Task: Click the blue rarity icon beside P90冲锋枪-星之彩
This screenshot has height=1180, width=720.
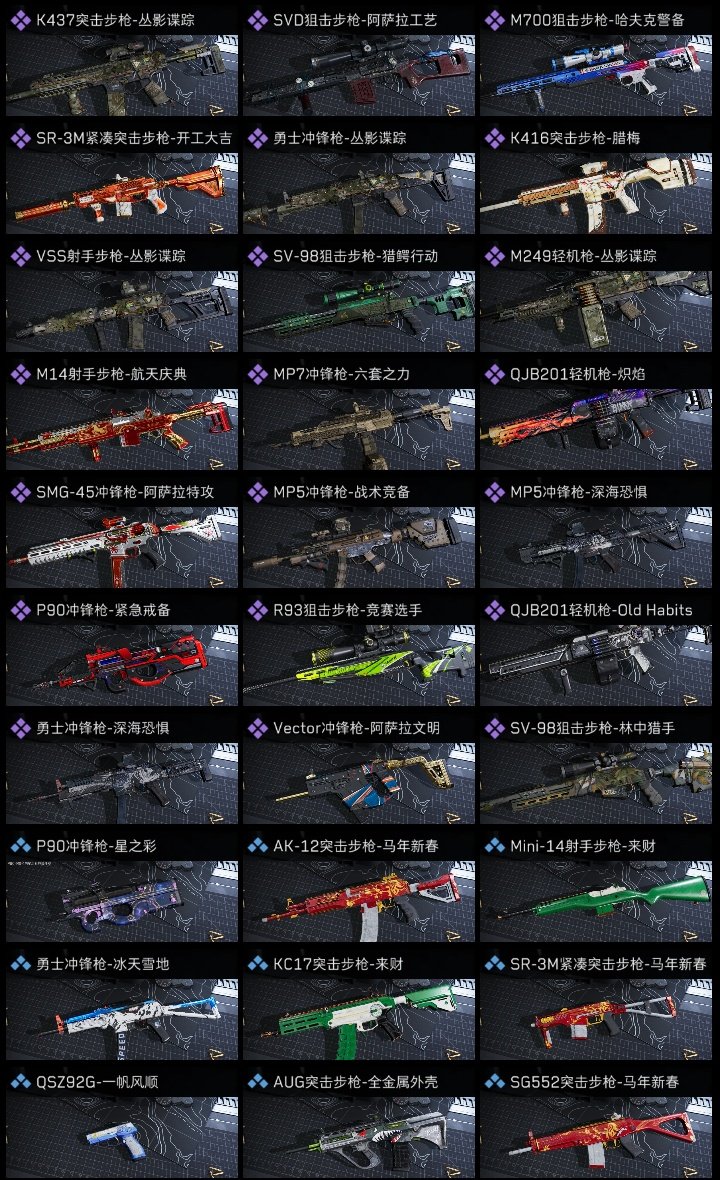Action: 20,846
